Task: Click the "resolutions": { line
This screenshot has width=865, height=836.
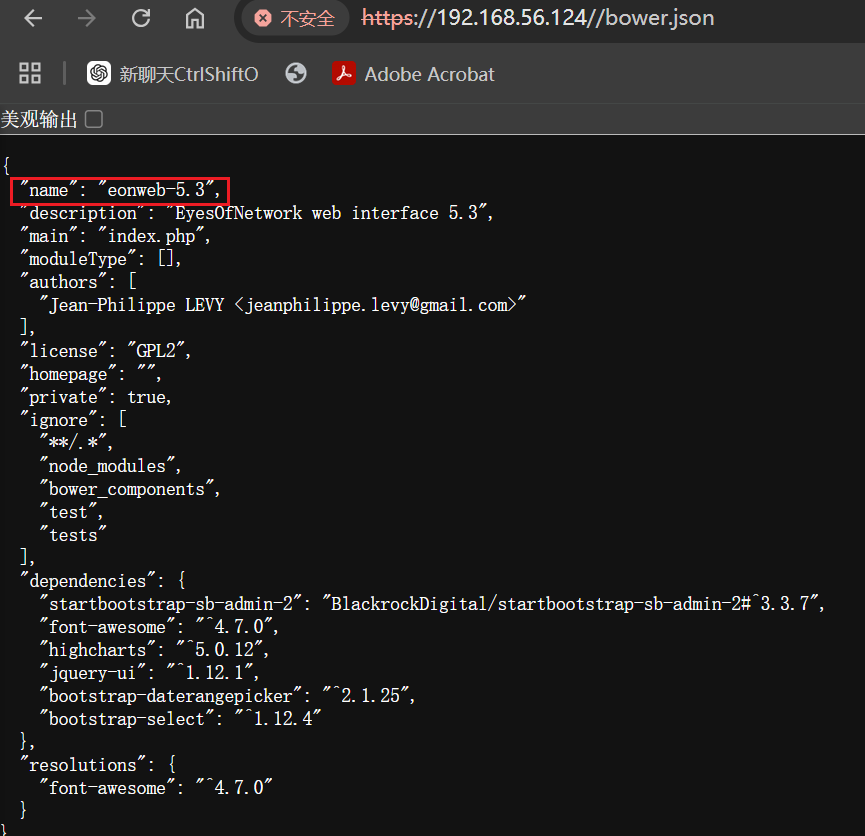Action: tap(98, 765)
